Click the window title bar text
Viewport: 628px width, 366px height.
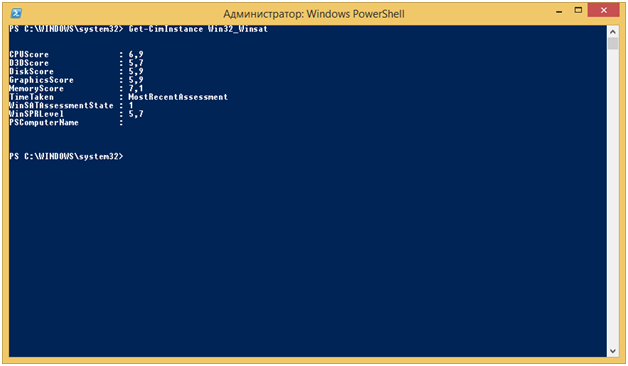click(314, 14)
